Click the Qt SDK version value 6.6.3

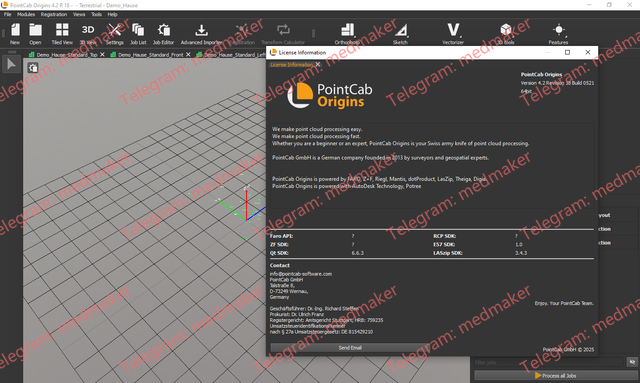[x=358, y=253]
